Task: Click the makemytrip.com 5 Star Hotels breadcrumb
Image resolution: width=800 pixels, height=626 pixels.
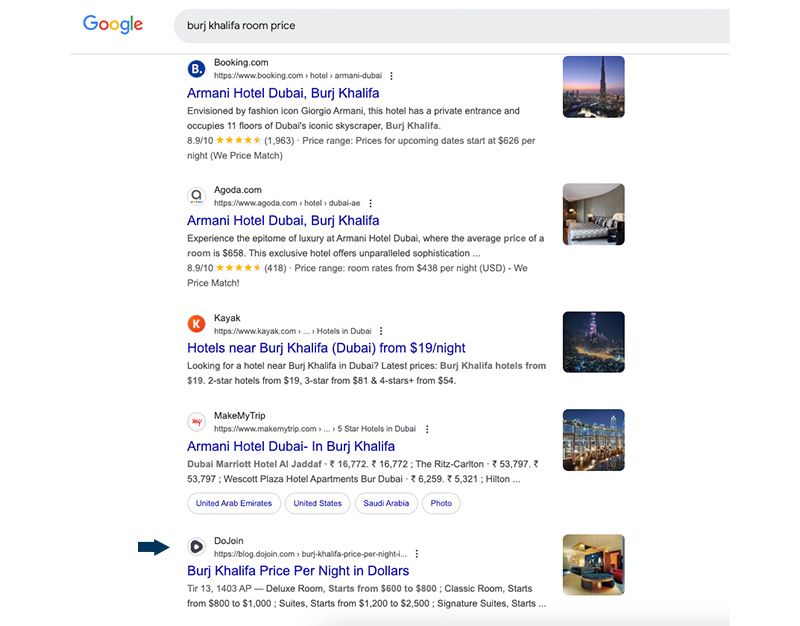Action: pyautogui.click(x=315, y=429)
